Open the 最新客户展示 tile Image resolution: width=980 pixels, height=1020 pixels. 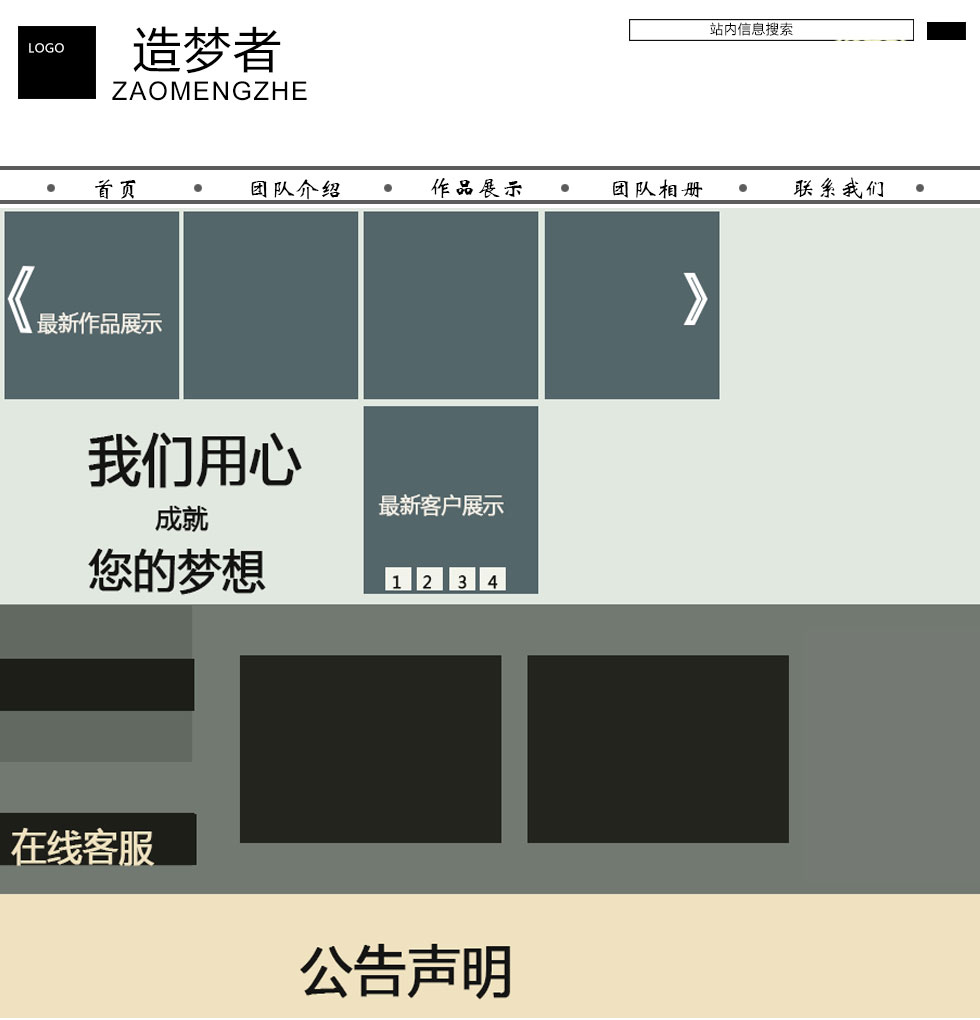click(451, 500)
